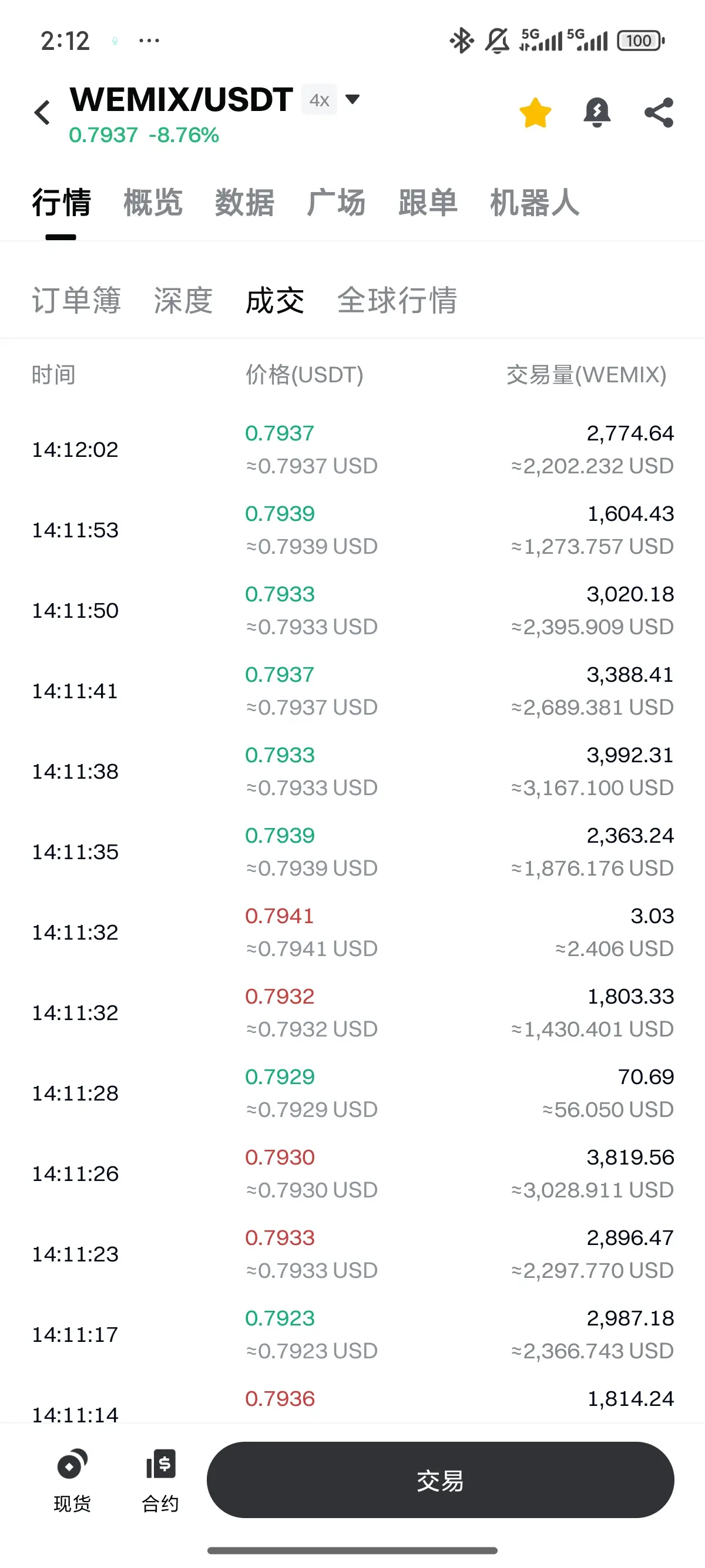Open the 机器人 bots tab
Screen dimensions: 705x1568
click(535, 203)
